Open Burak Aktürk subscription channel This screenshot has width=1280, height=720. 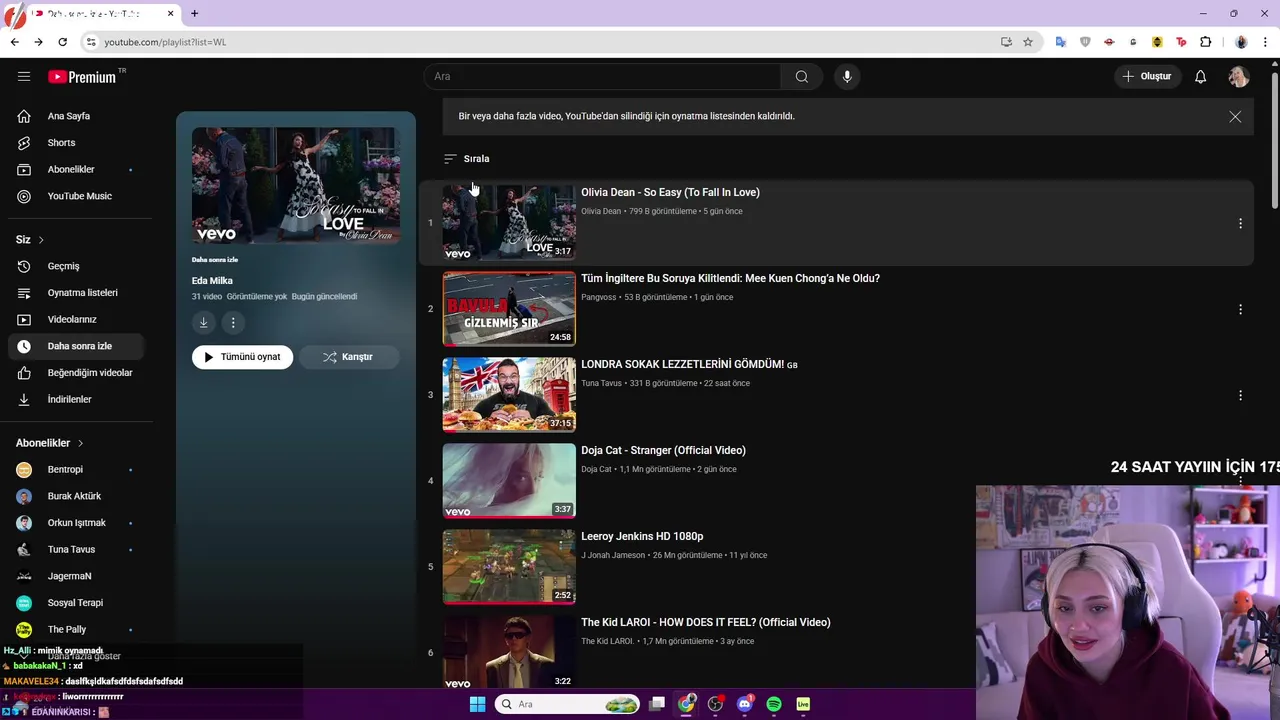tap(75, 496)
